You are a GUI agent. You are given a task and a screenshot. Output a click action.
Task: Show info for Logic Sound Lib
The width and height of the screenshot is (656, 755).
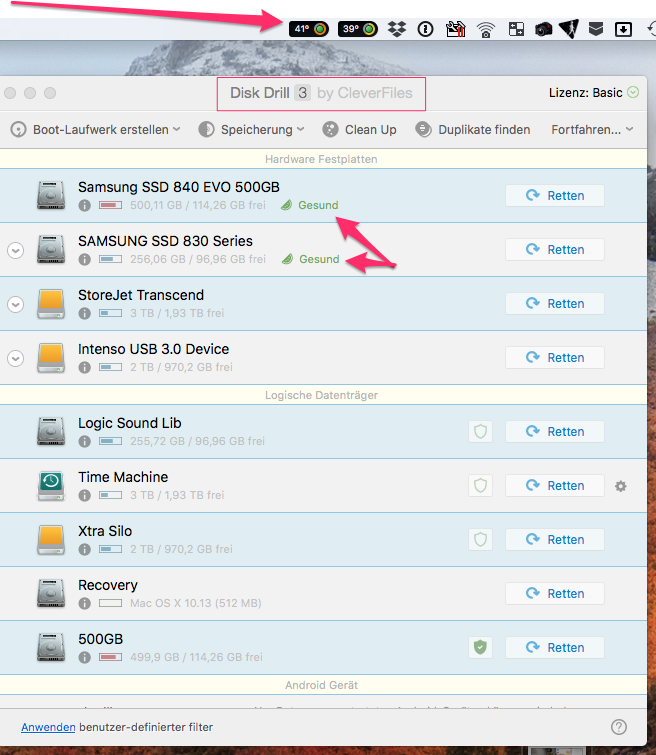point(84,442)
